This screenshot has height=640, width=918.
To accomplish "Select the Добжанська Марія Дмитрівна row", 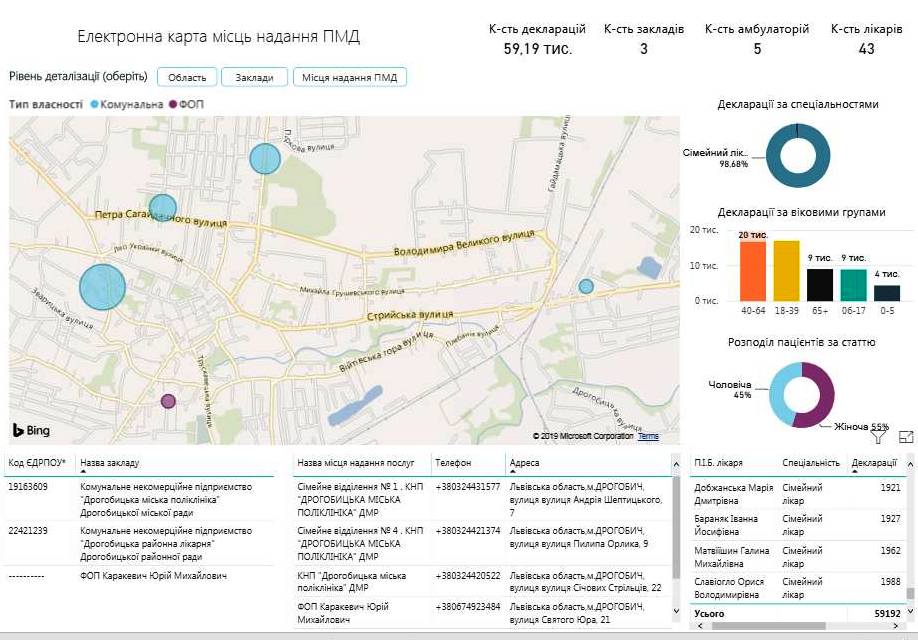I will point(733,494).
